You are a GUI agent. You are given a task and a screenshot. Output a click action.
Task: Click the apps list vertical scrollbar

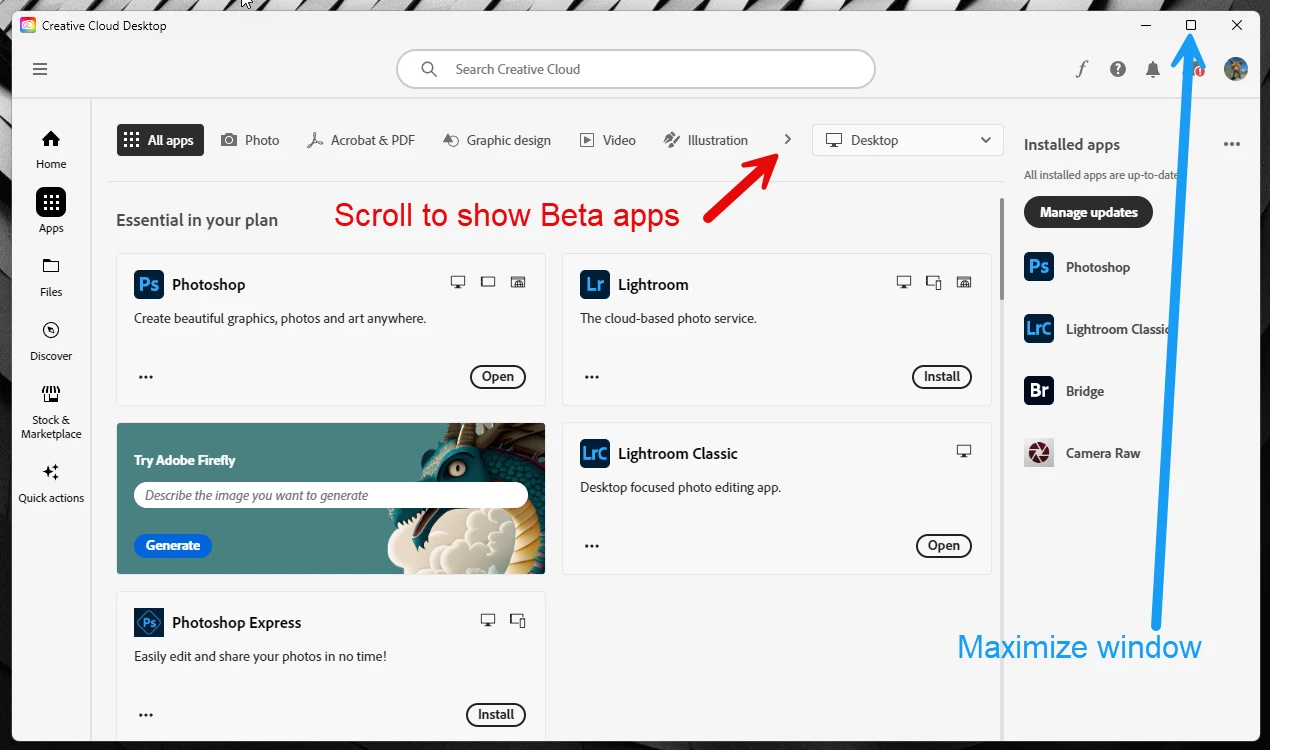pyautogui.click(x=1002, y=248)
